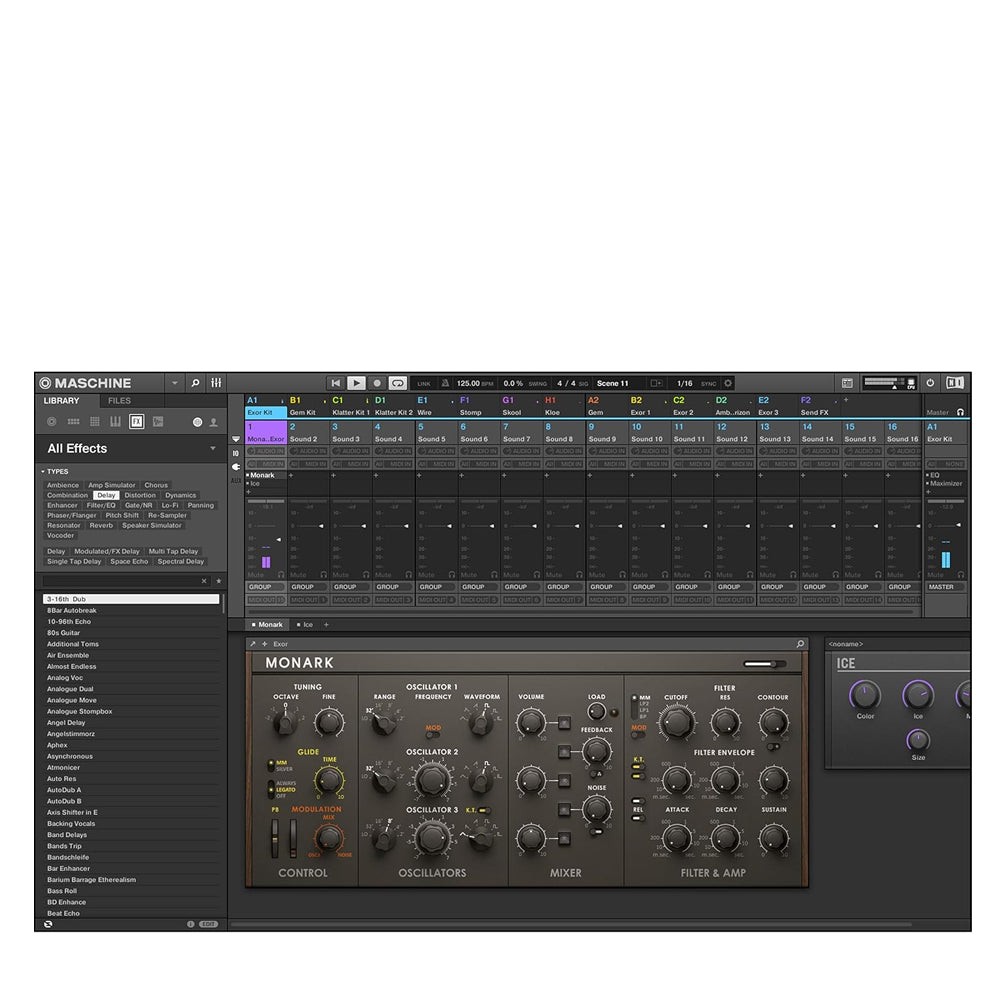Select the Space Echo tag
Image resolution: width=1000 pixels, height=1000 pixels.
[x=129, y=561]
